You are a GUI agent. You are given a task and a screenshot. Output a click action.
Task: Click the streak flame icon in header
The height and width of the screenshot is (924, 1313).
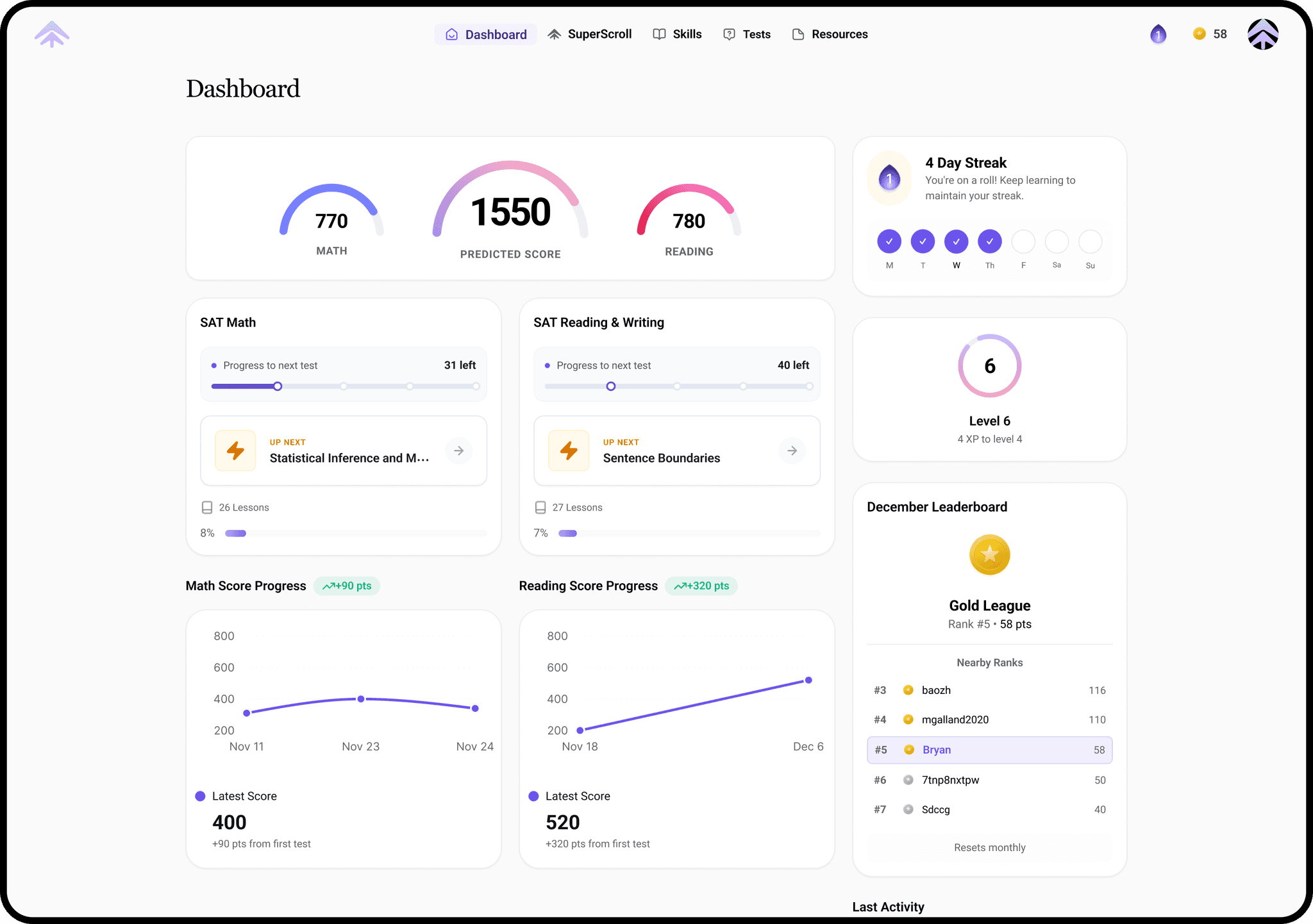coord(1158,35)
